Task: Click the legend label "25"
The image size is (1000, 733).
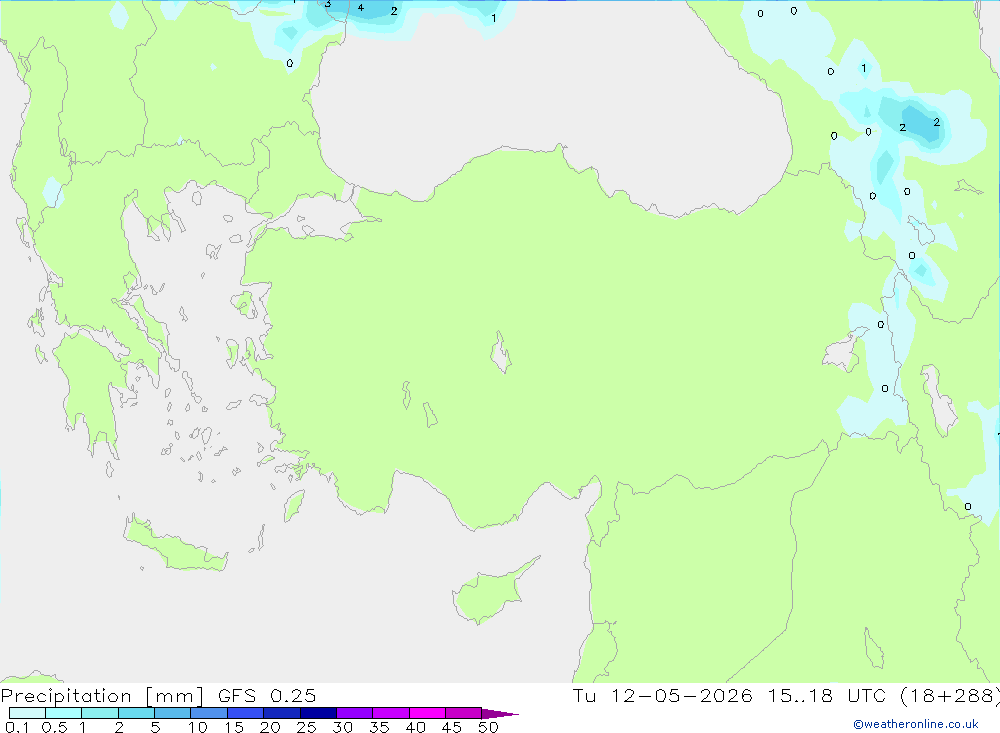Action: [x=306, y=727]
